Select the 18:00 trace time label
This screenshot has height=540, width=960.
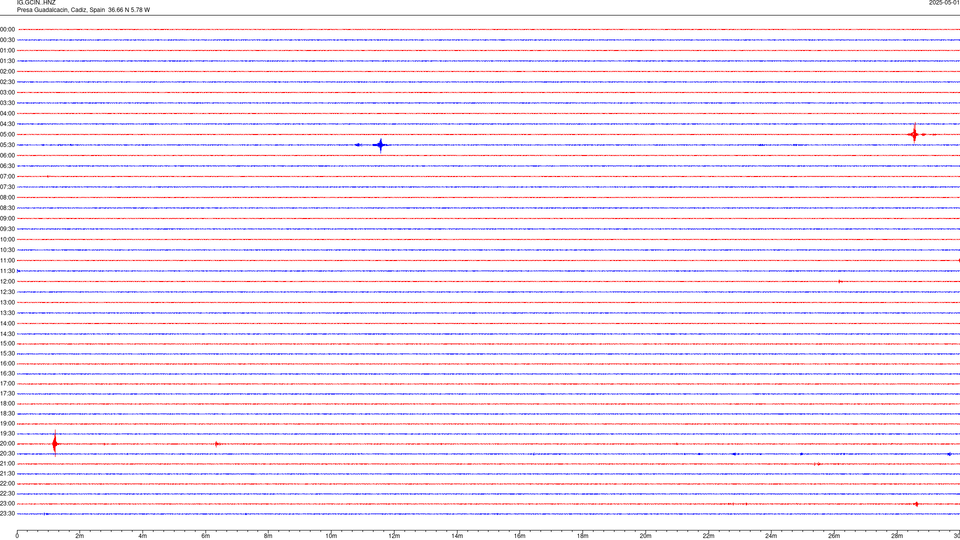[7, 404]
